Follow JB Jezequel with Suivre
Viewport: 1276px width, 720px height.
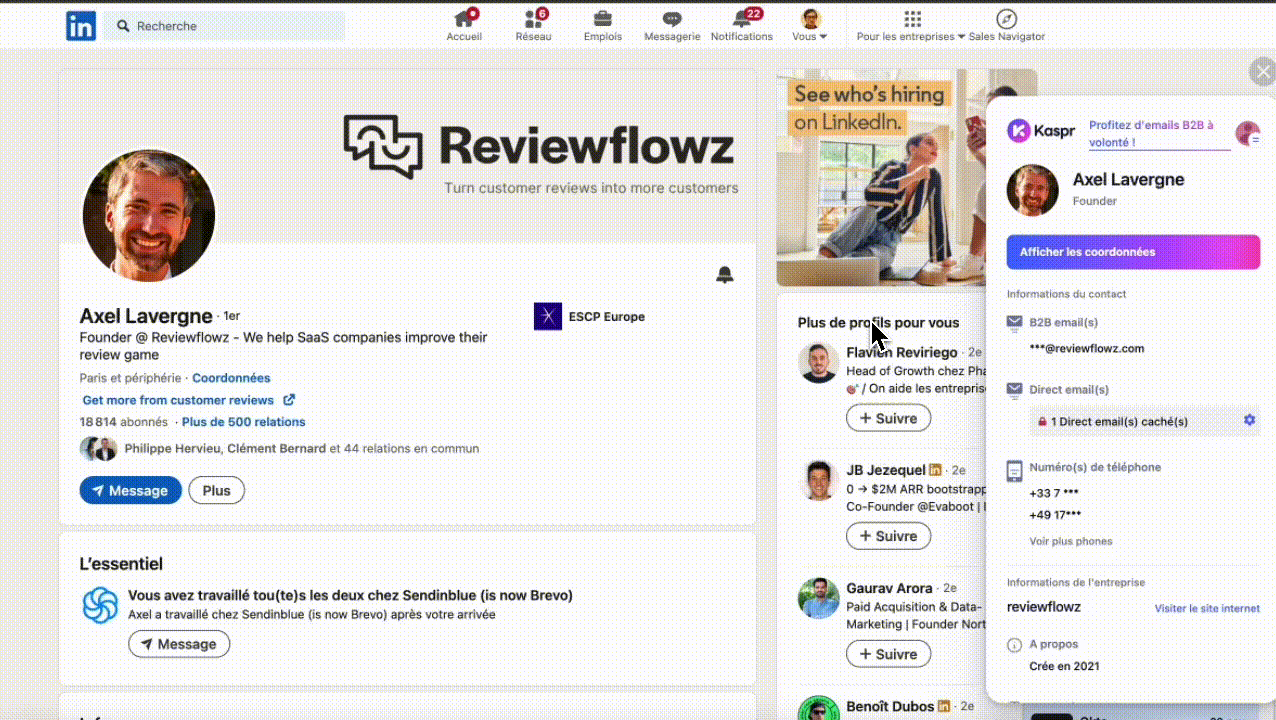click(888, 536)
